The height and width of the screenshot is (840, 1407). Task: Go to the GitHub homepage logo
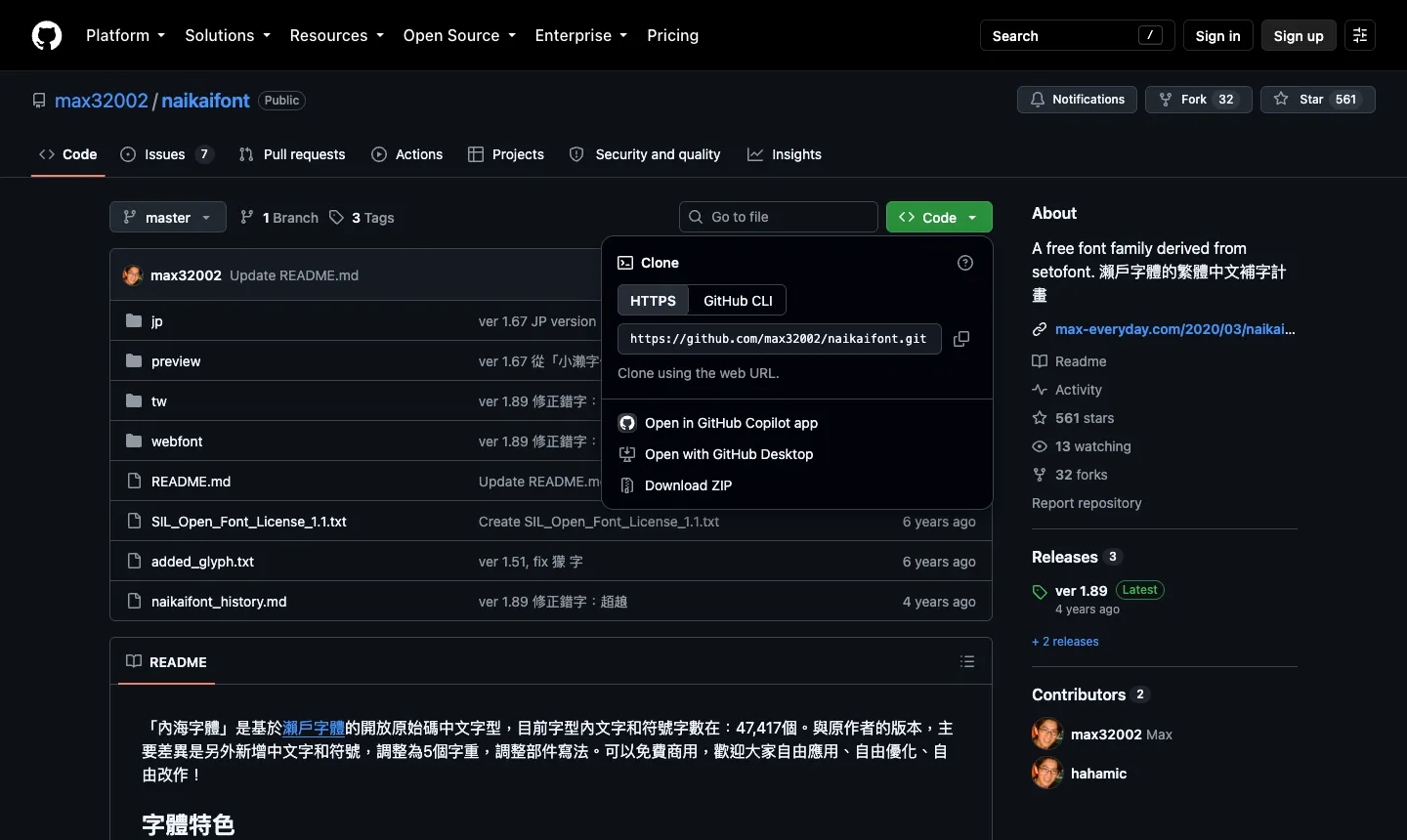click(47, 35)
